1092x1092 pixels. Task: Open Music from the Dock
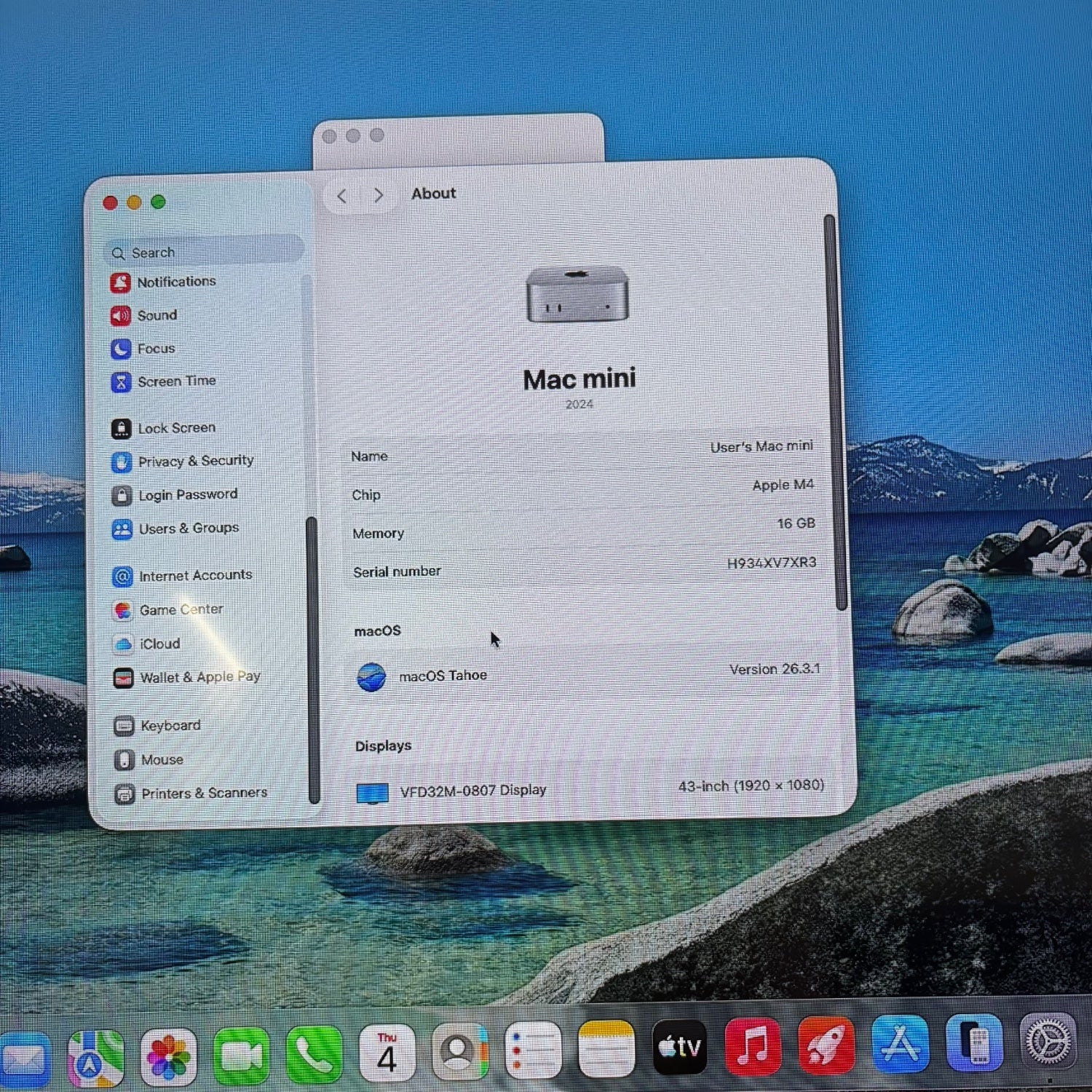tap(753, 1045)
